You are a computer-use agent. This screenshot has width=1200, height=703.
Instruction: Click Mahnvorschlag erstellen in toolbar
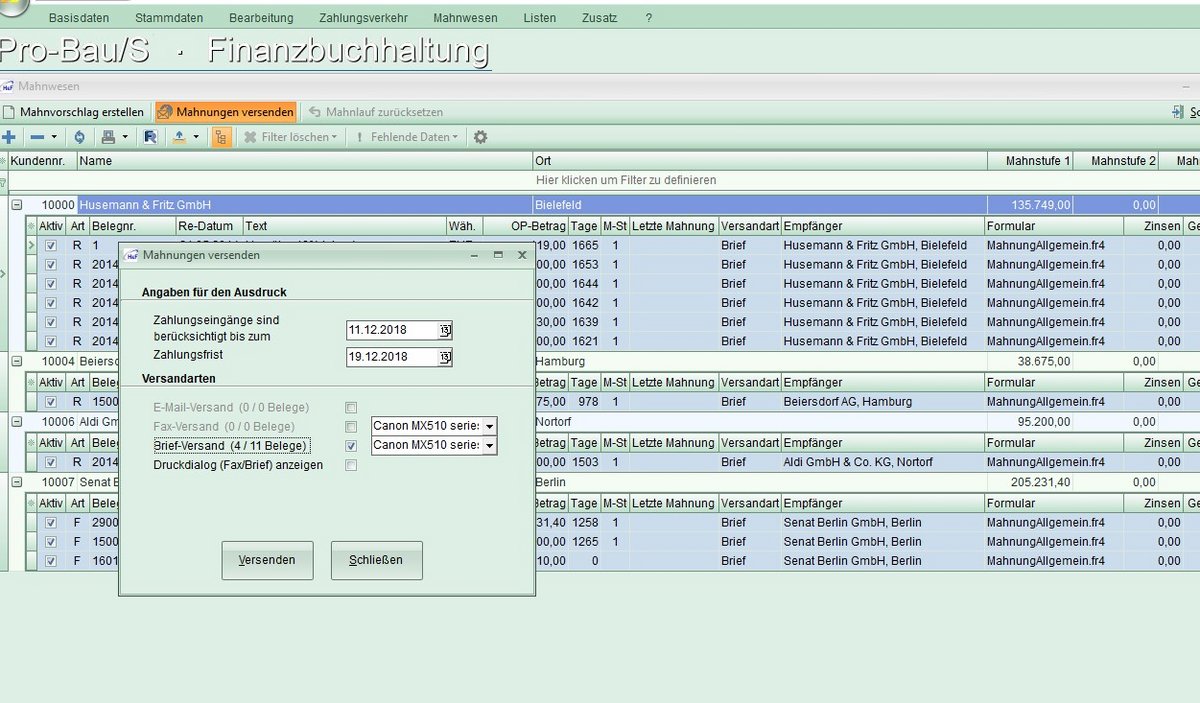coord(74,112)
